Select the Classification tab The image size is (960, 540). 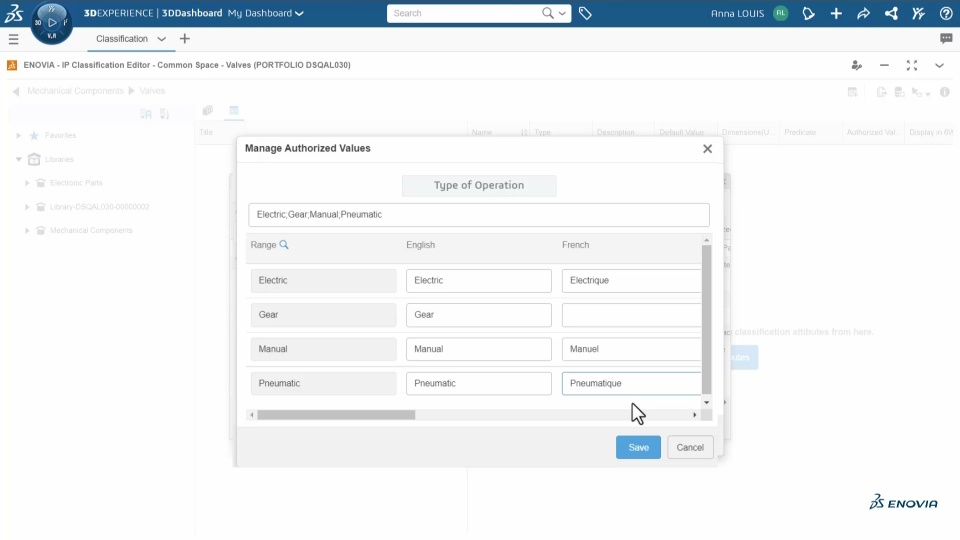(x=122, y=39)
